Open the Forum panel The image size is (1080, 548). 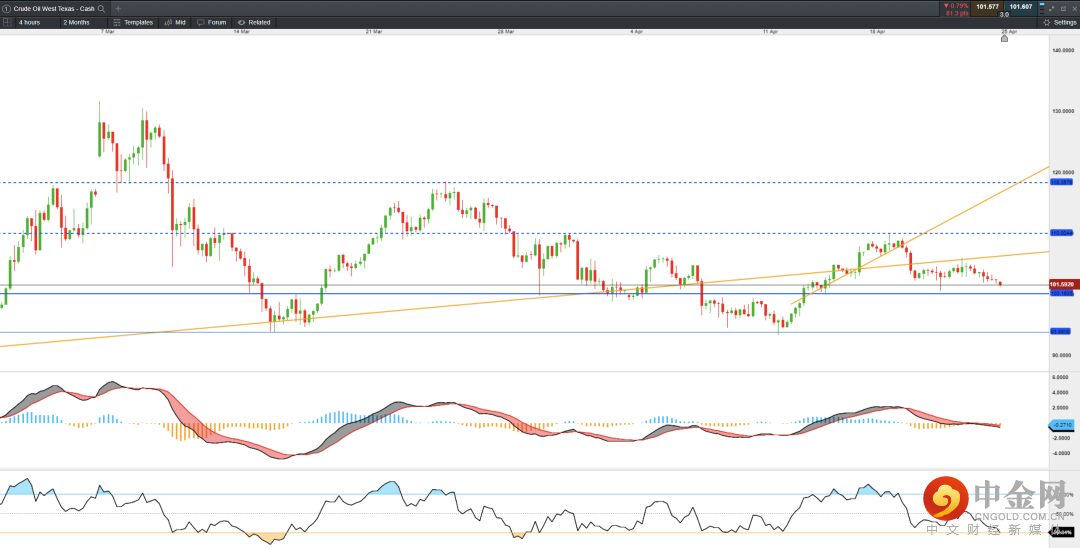pyautogui.click(x=211, y=22)
